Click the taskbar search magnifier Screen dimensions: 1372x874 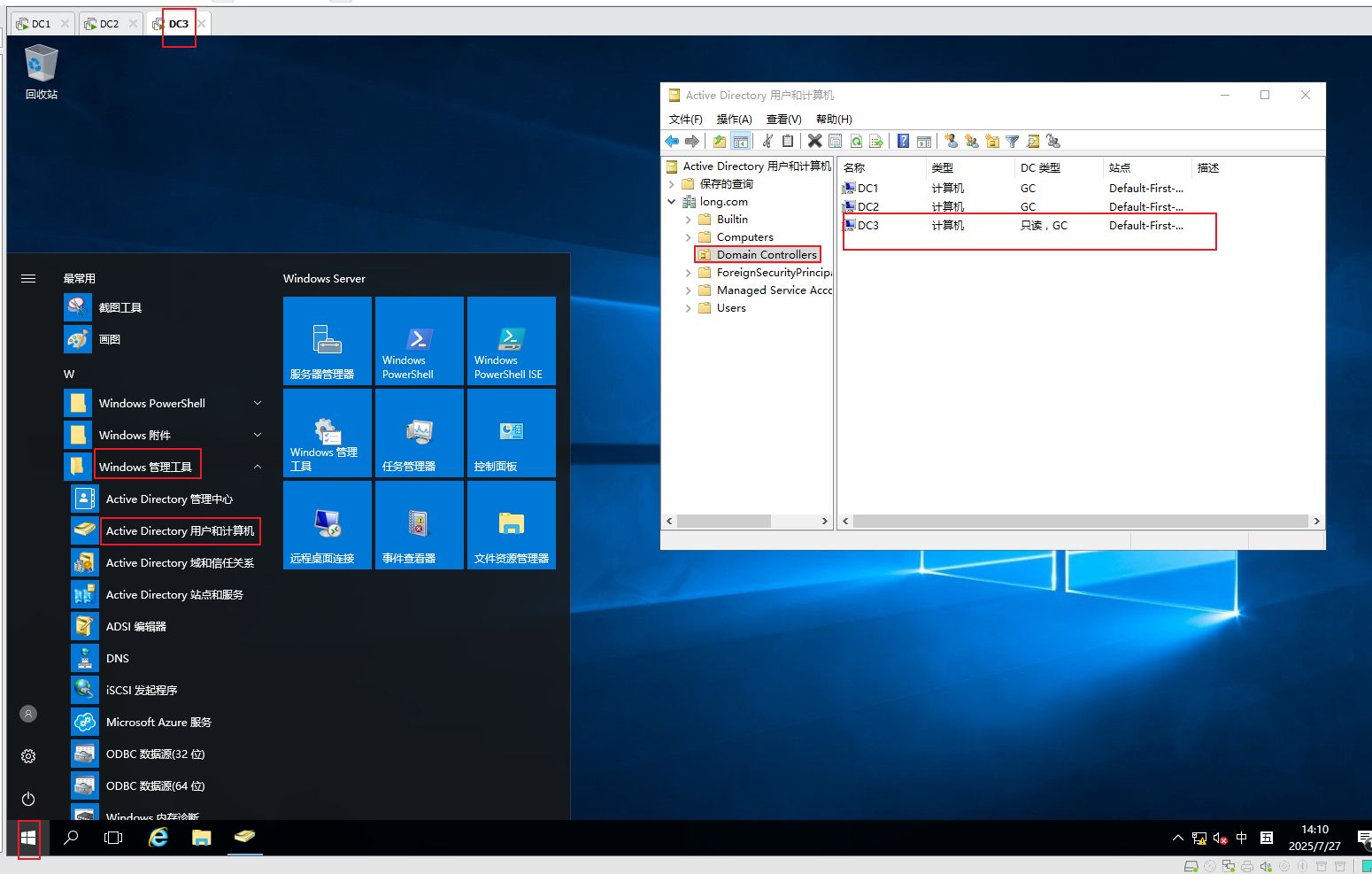coord(72,837)
